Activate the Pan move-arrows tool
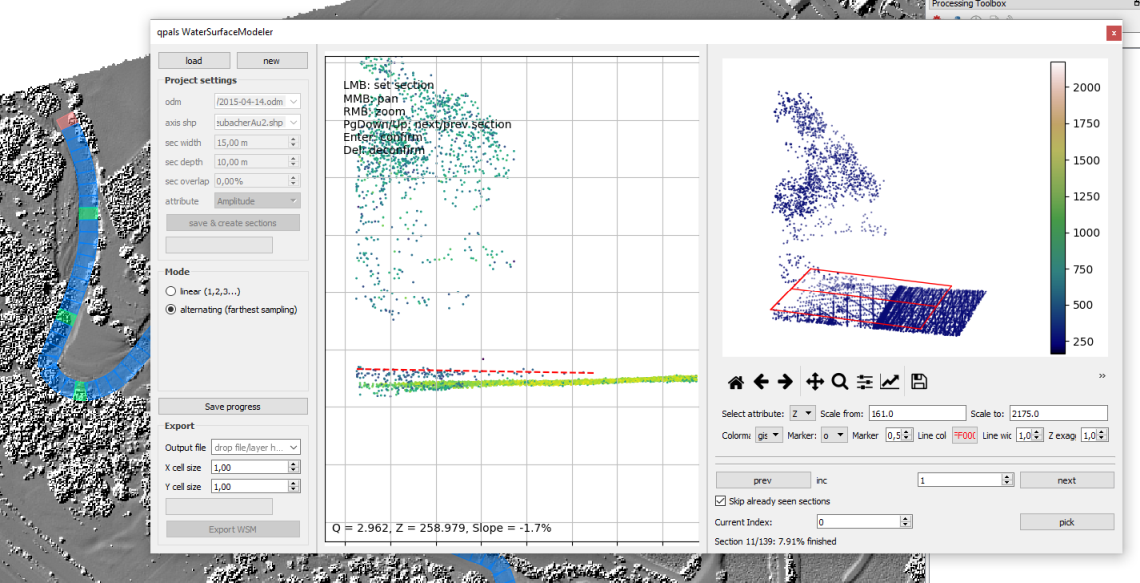This screenshot has width=1140, height=583. 815,382
